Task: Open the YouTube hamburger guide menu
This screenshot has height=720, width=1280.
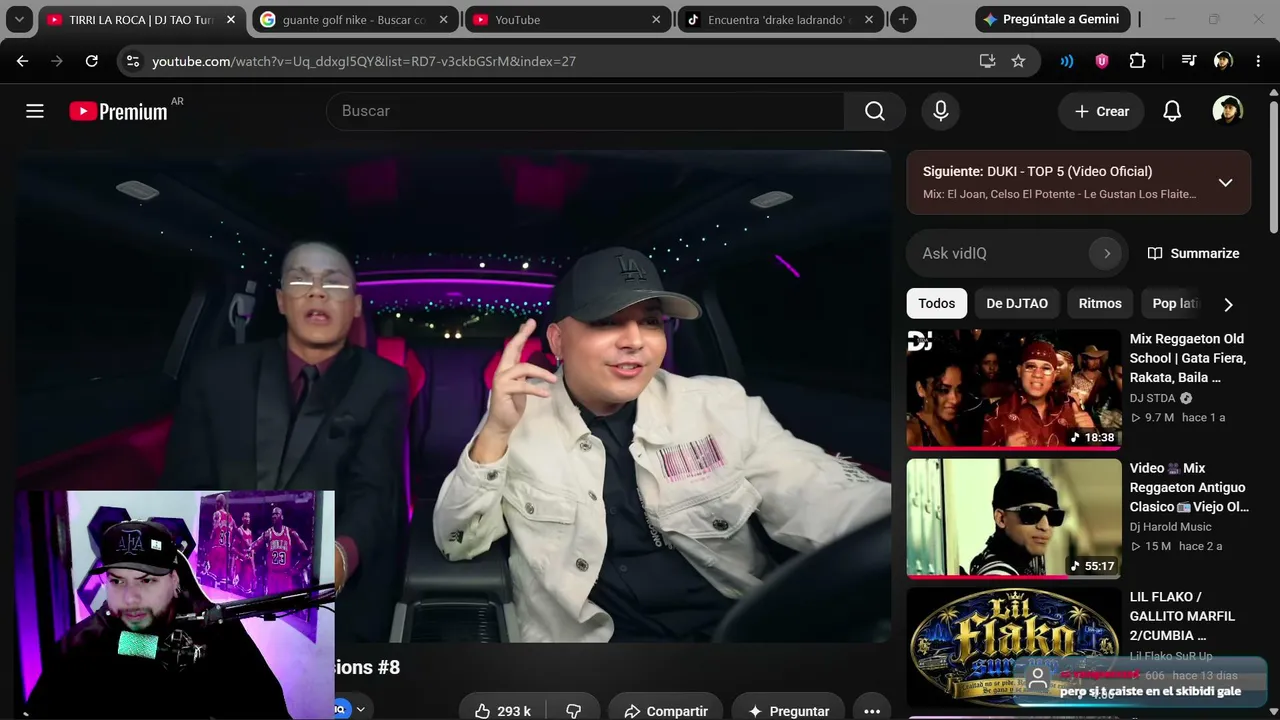Action: pyautogui.click(x=35, y=111)
